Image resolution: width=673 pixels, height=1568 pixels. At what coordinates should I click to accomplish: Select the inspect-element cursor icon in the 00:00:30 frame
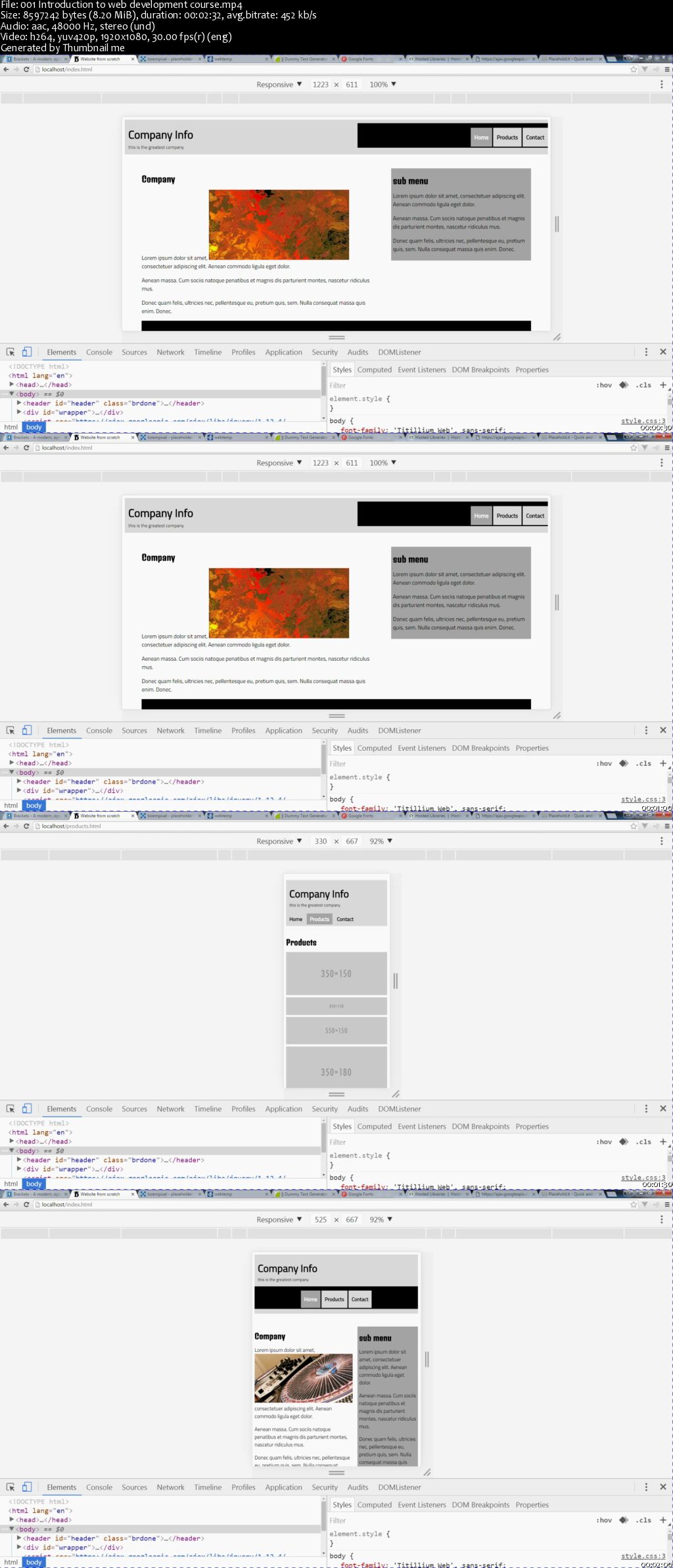[x=11, y=352]
